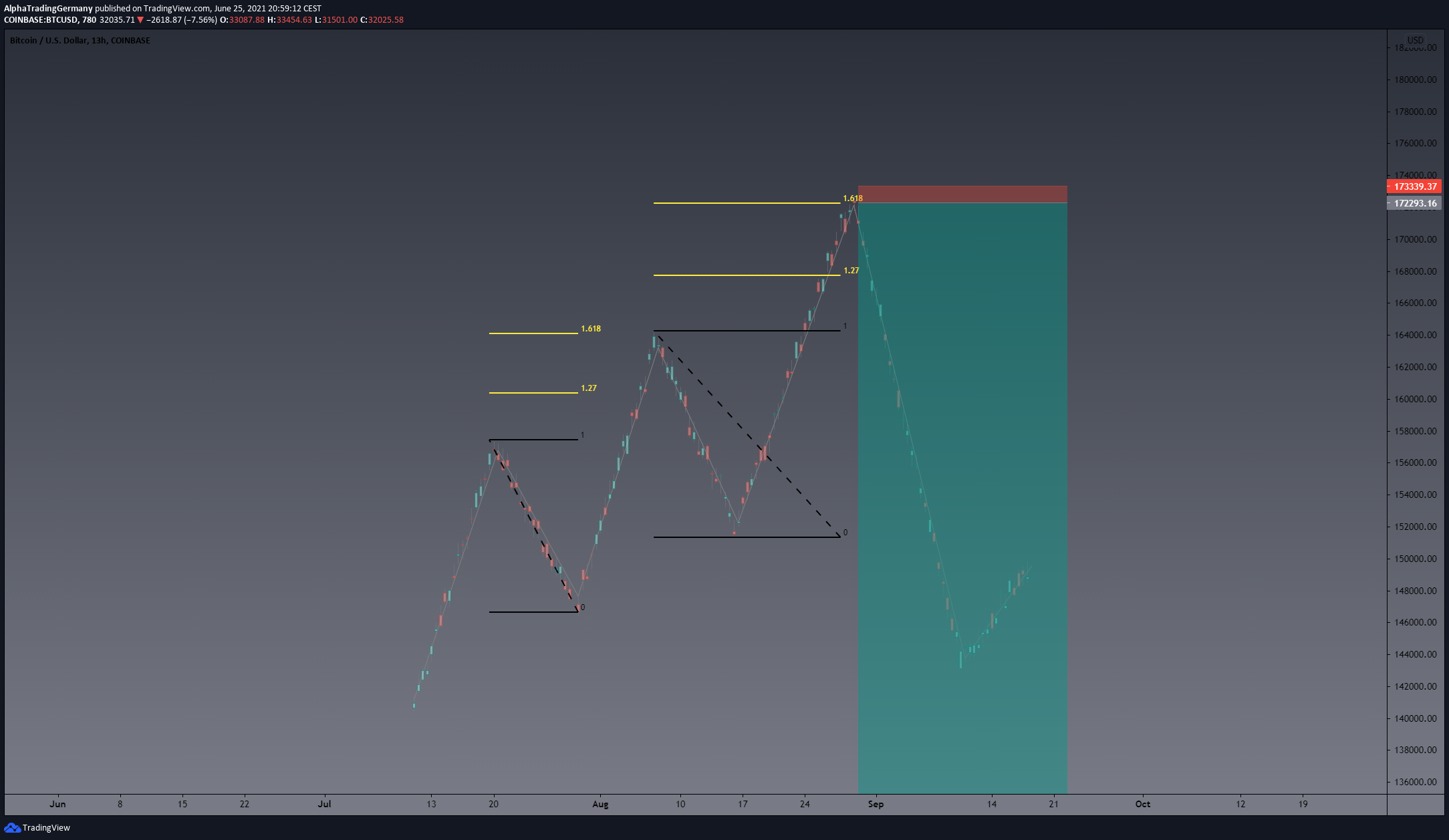The height and width of the screenshot is (840, 1449).
Task: Click the date 19 on time axis
Action: [x=1303, y=804]
